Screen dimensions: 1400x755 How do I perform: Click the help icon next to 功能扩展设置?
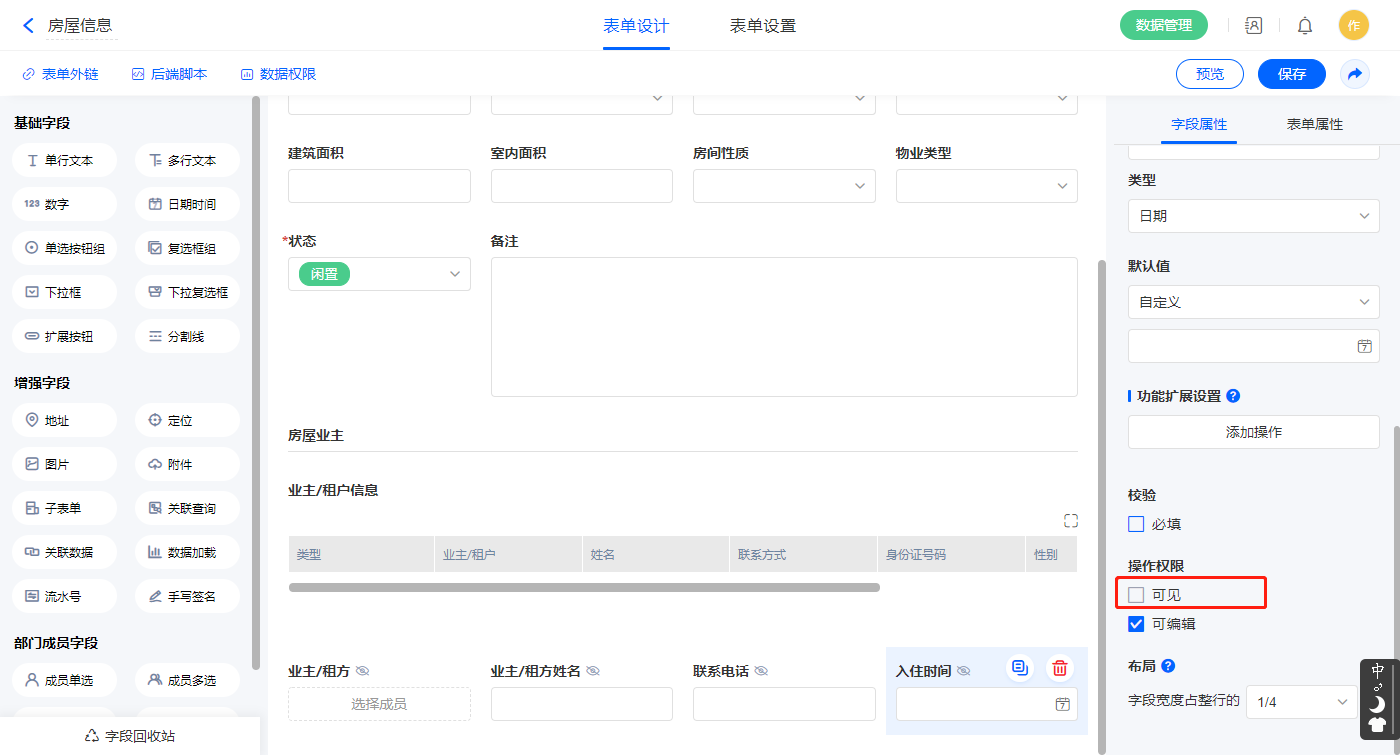tap(1233, 396)
